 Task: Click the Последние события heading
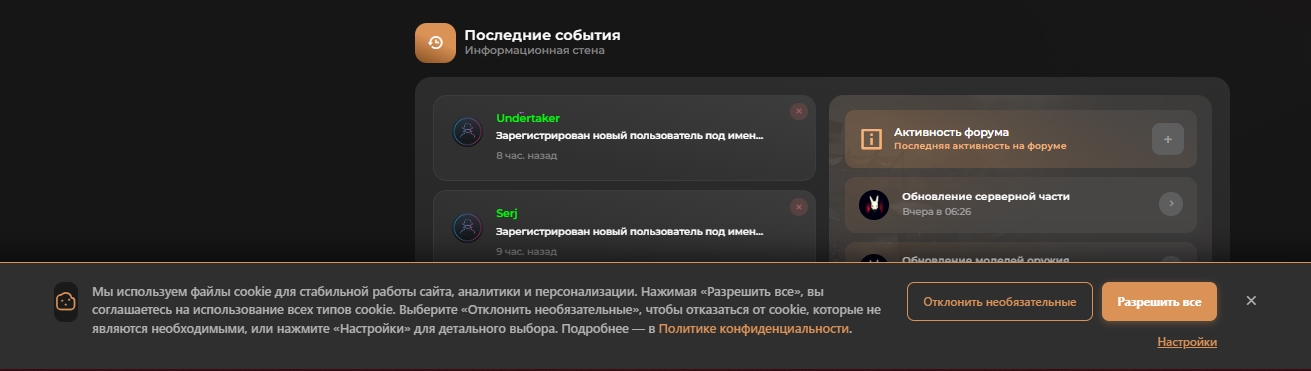[542, 36]
